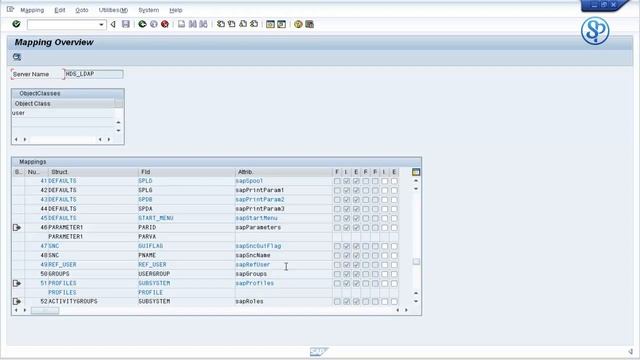This screenshot has width=640, height=360.
Task: Click Mappings top scroll-up arrow
Action: pos(416,181)
